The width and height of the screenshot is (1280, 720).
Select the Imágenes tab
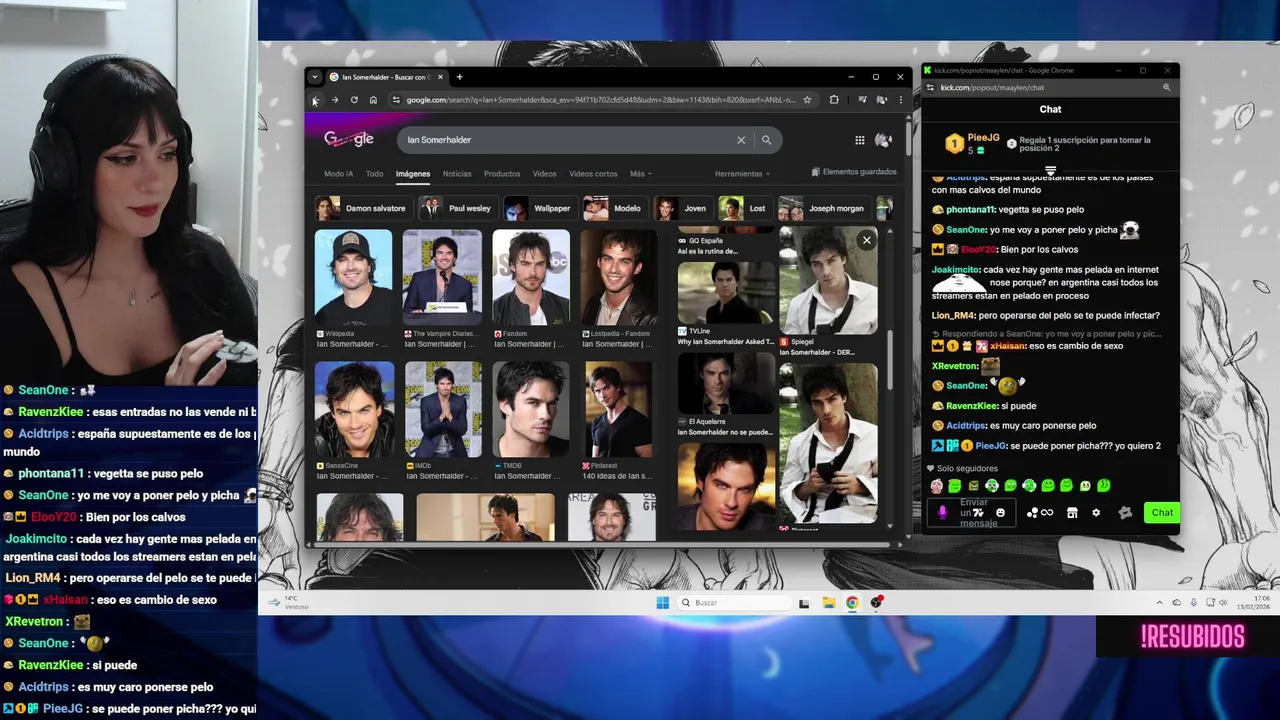(x=412, y=174)
